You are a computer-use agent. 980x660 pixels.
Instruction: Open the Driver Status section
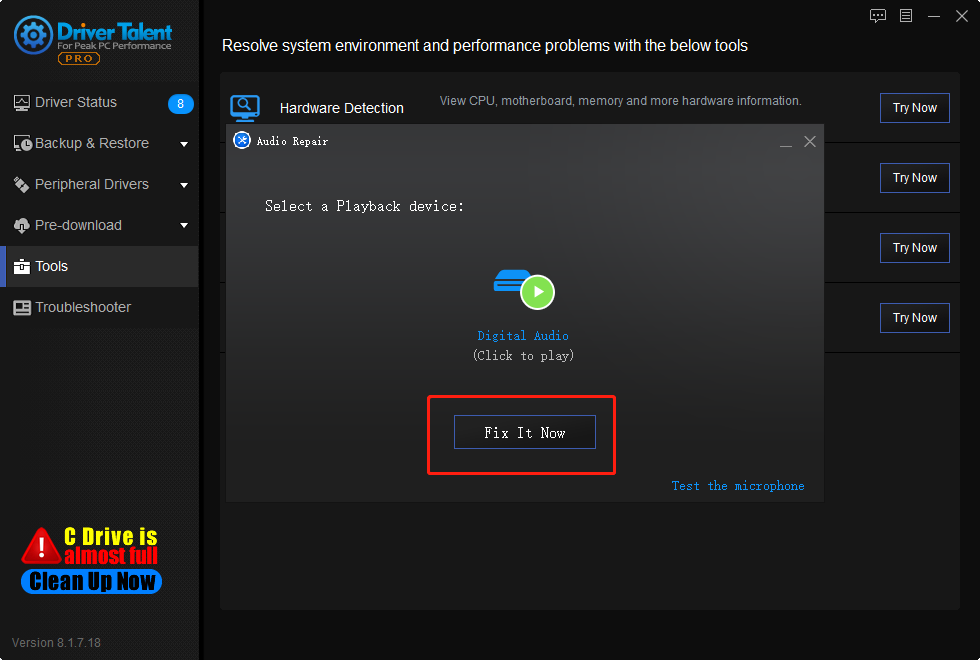99,102
